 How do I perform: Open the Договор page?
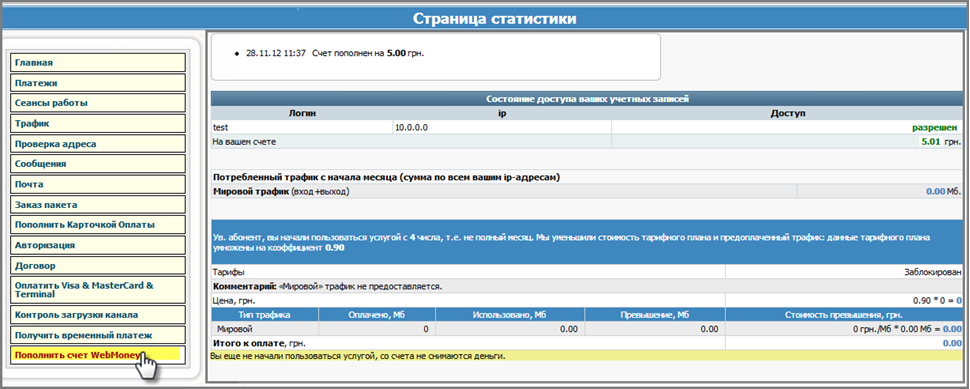pyautogui.click(x=98, y=266)
